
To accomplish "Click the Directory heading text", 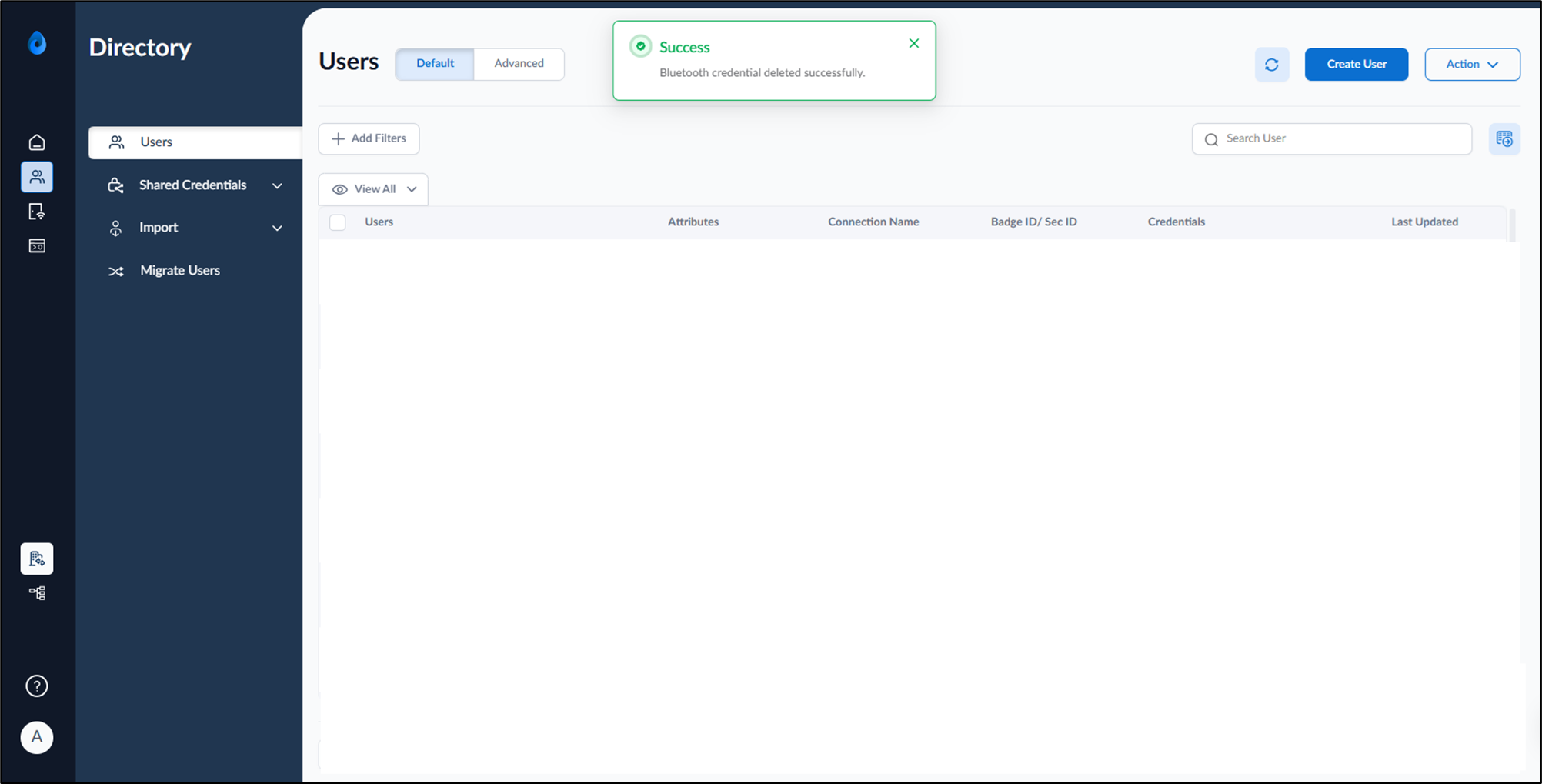I will click(x=140, y=48).
